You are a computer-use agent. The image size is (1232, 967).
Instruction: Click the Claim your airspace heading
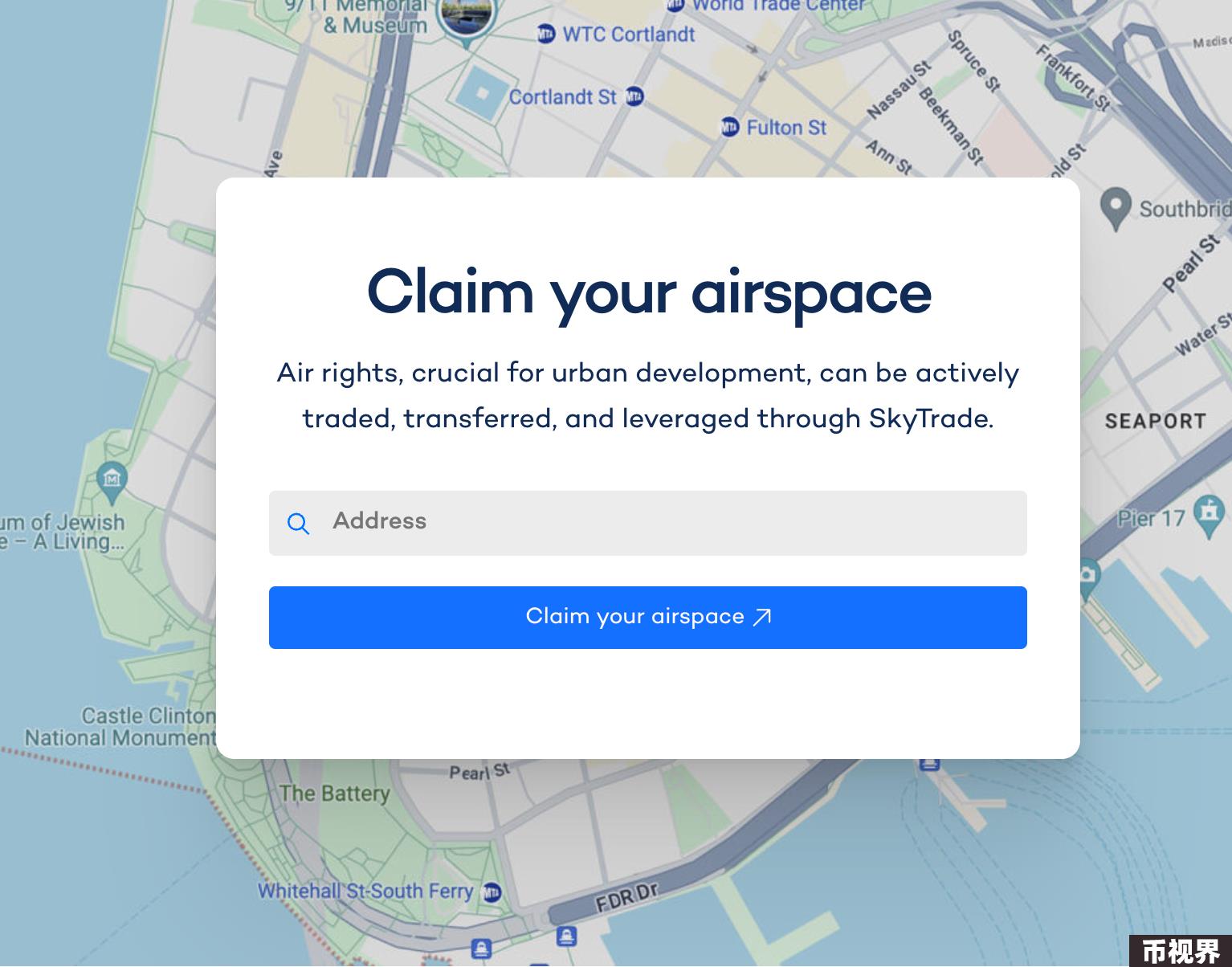coord(649,292)
